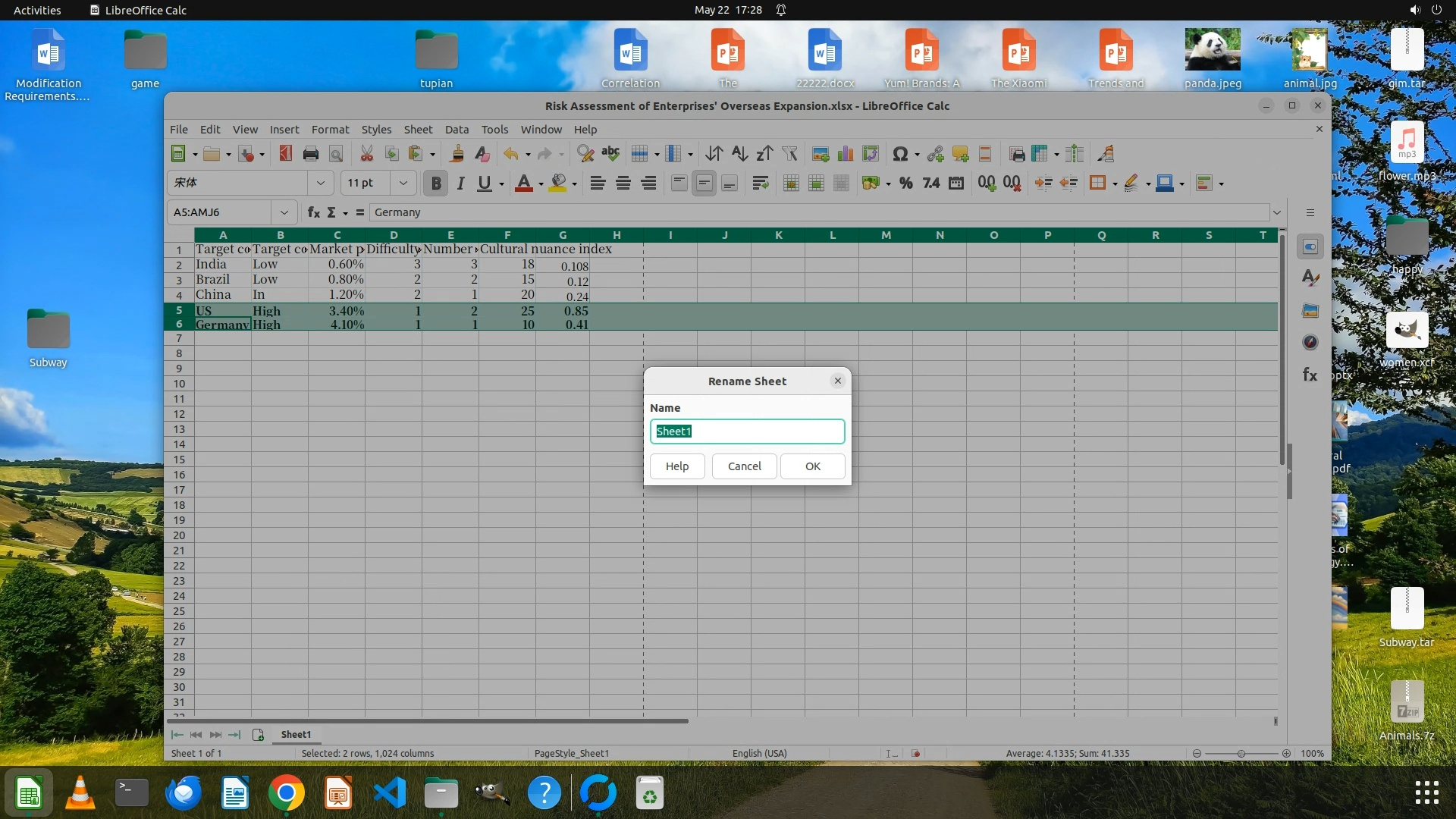The width and height of the screenshot is (1456, 819).
Task: Toggle Italic formatting
Action: click(460, 184)
